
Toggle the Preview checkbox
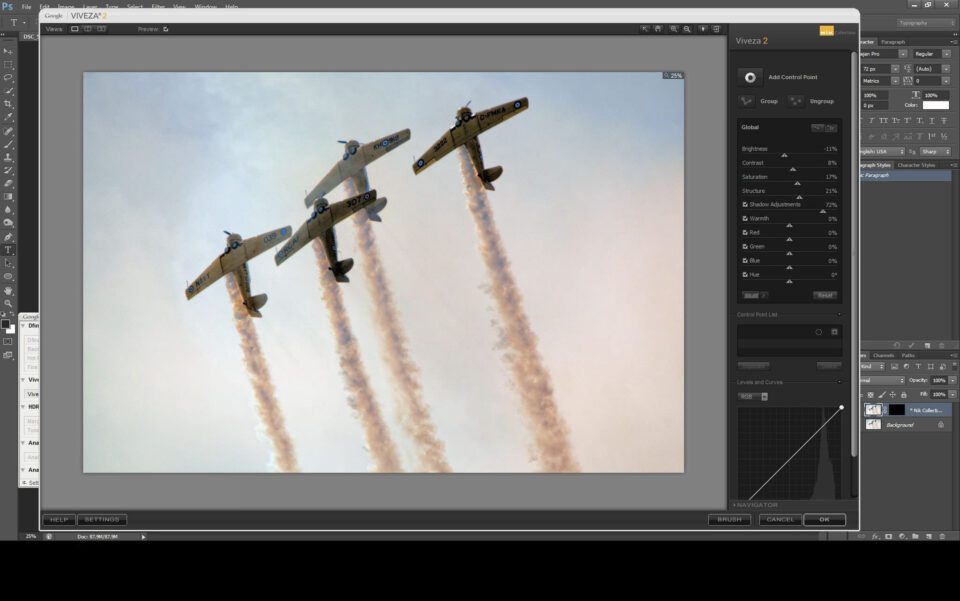(x=165, y=29)
